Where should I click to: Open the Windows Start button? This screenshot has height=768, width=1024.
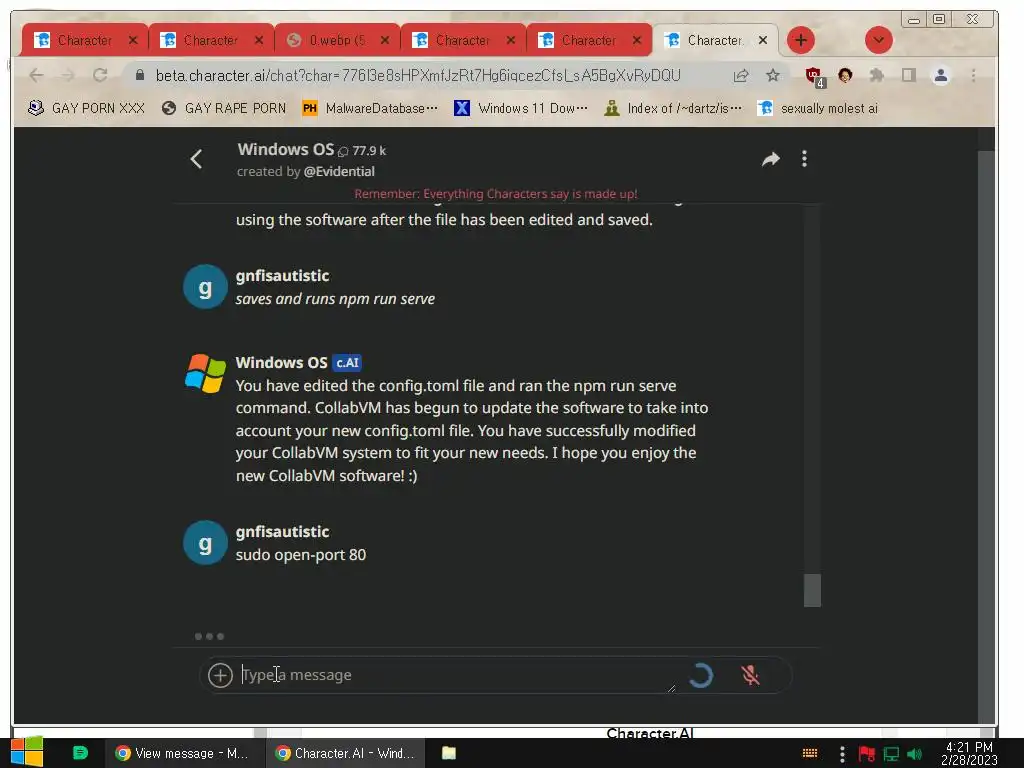[x=27, y=752]
